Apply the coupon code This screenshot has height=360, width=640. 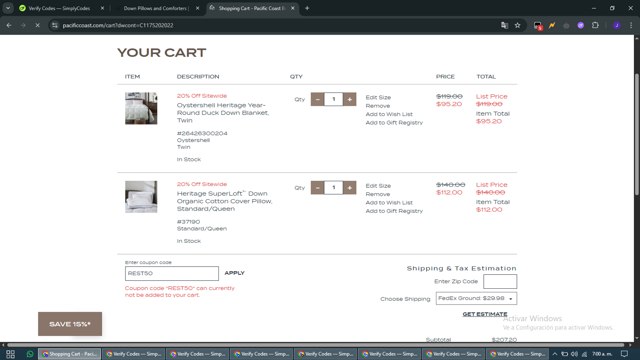pyautogui.click(x=234, y=273)
